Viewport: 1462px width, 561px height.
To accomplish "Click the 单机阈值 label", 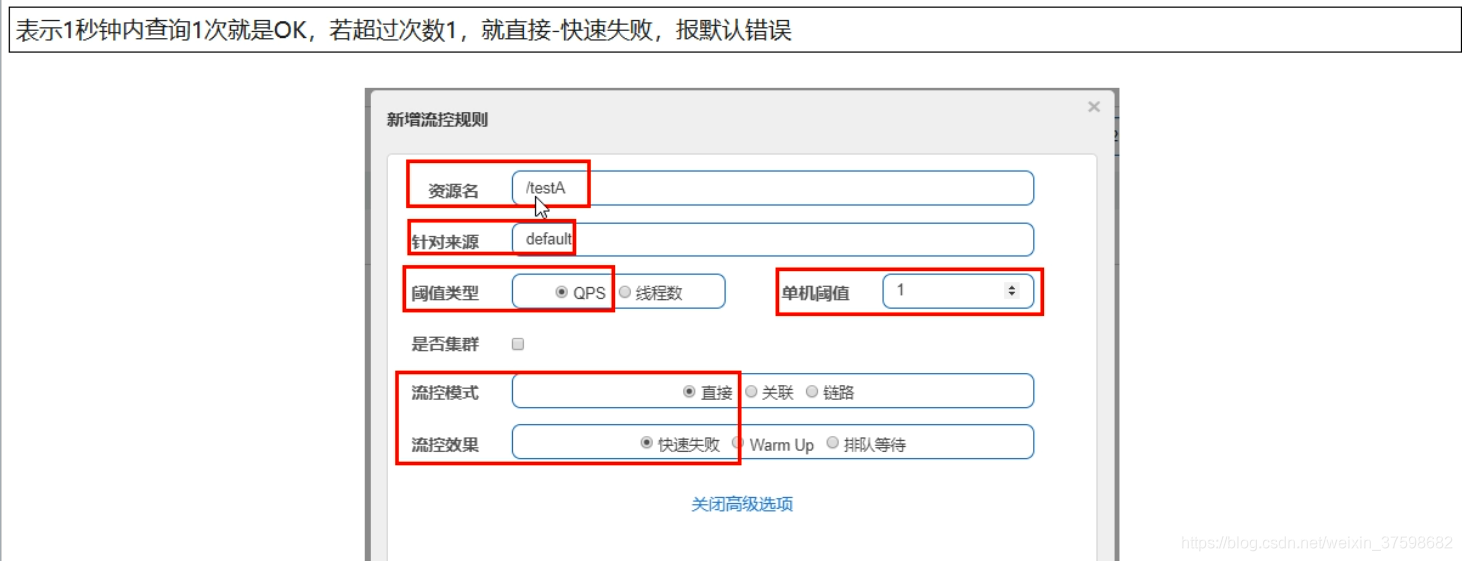I will [815, 293].
